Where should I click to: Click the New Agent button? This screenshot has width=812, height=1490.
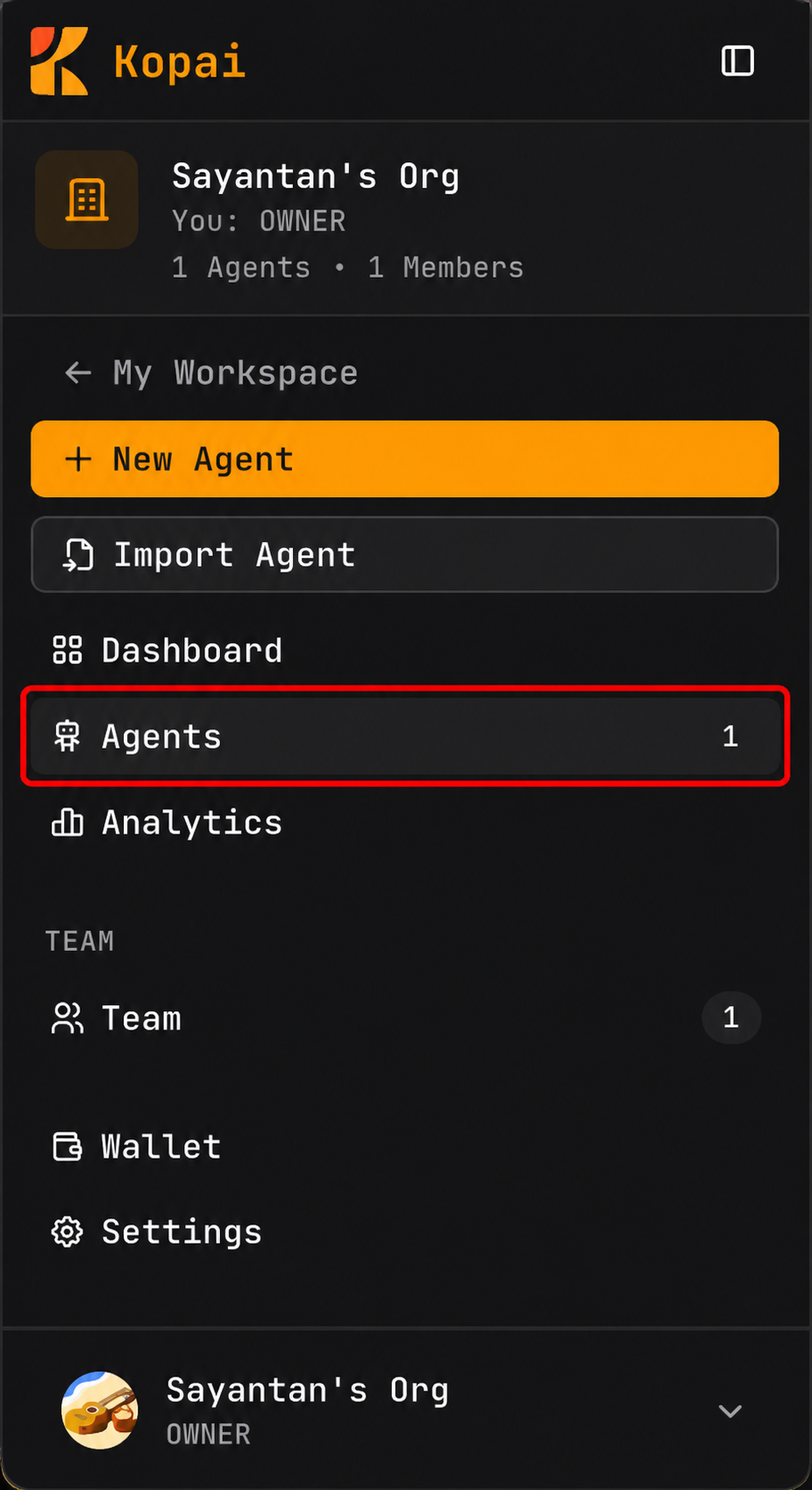pyautogui.click(x=404, y=460)
